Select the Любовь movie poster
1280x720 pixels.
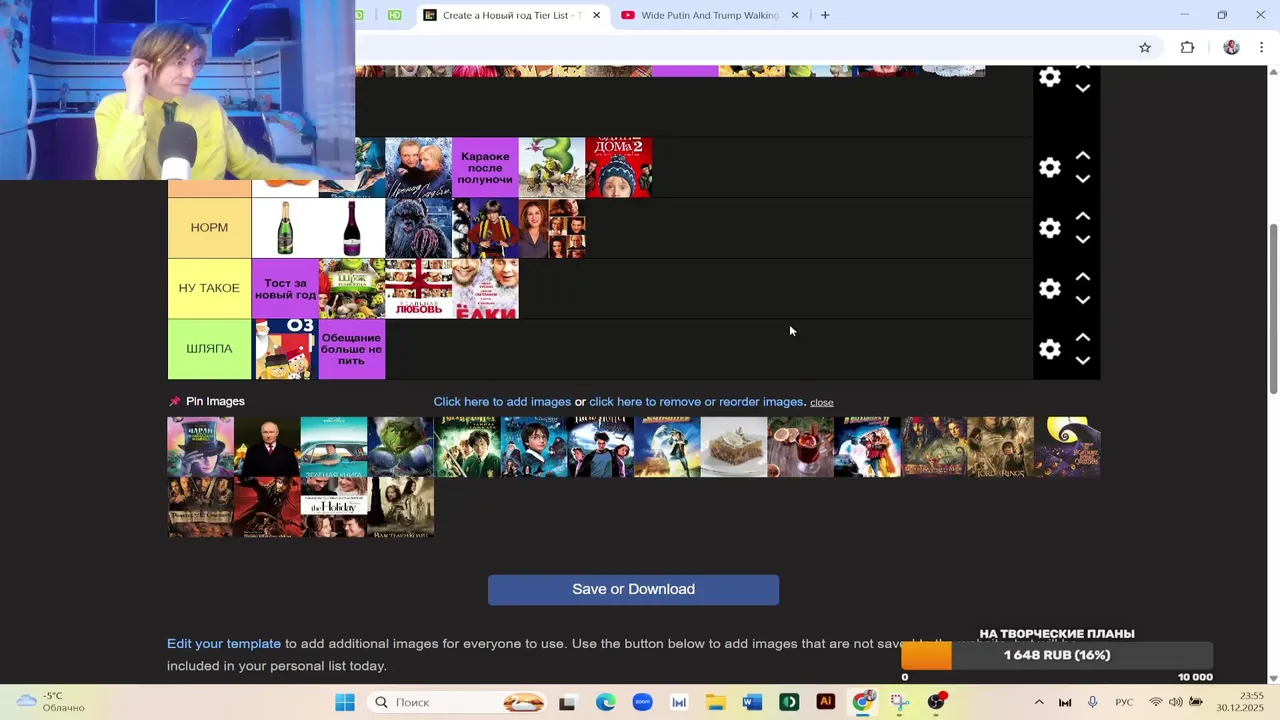418,289
